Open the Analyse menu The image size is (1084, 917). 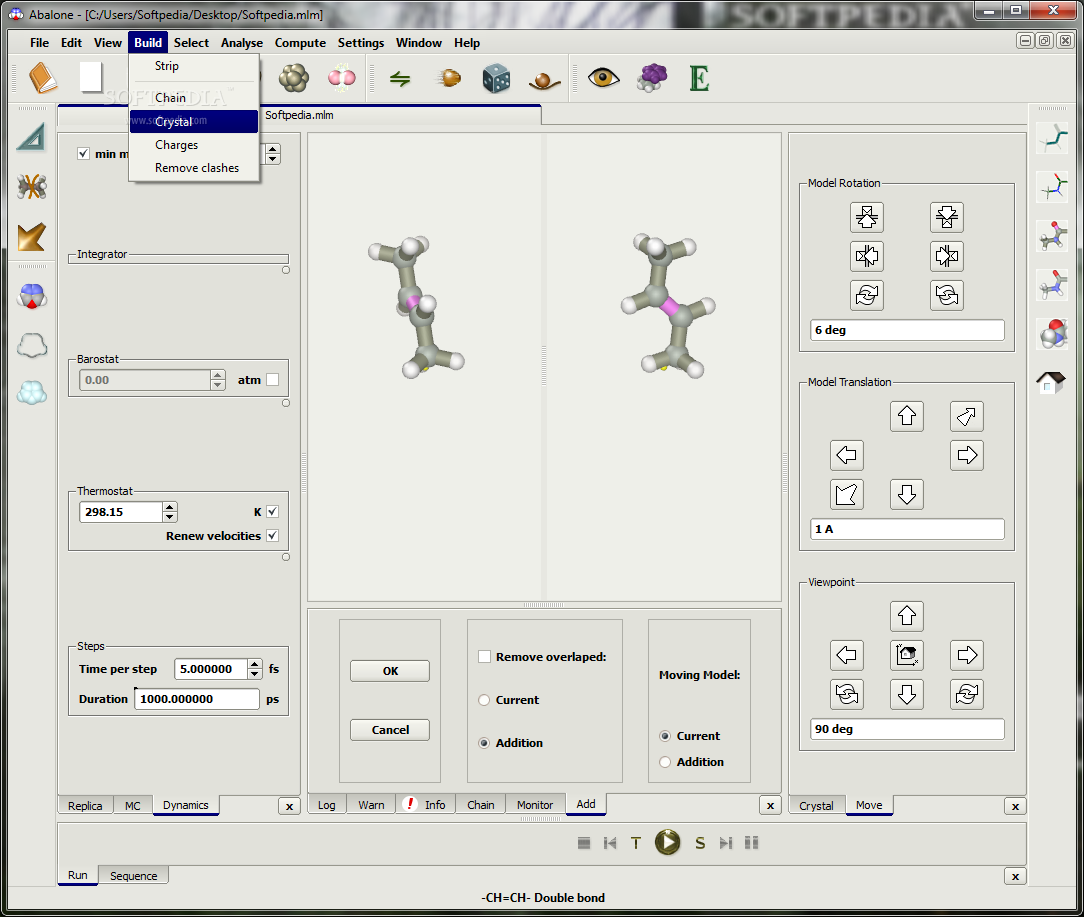click(x=242, y=43)
